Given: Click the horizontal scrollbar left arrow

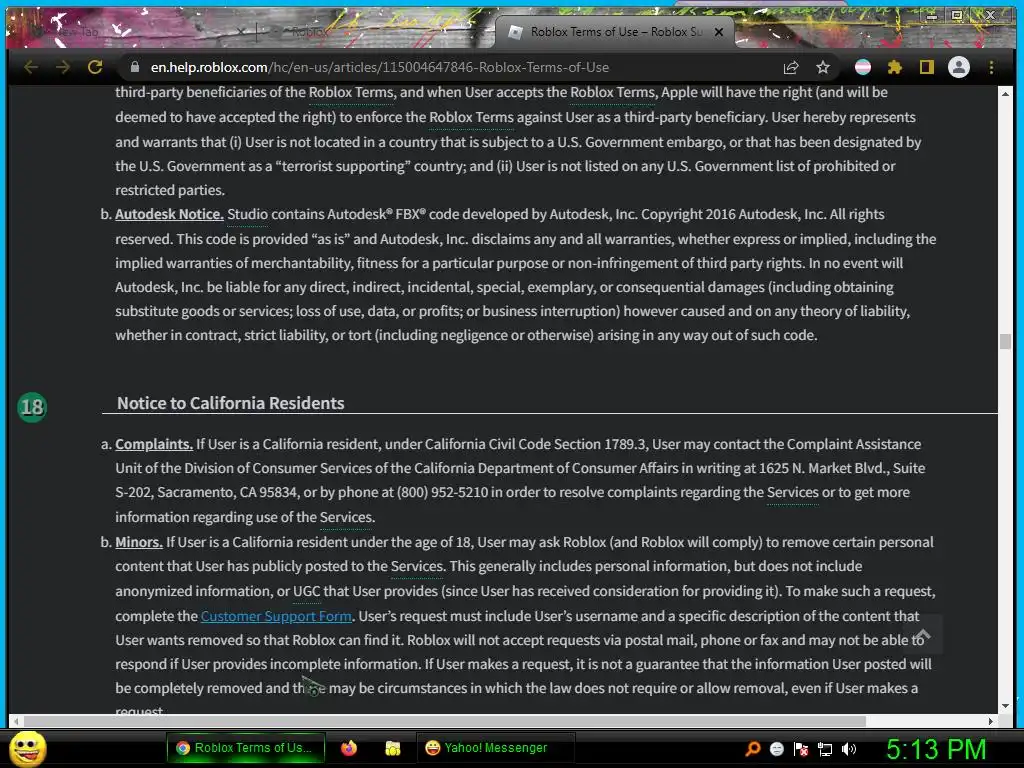Looking at the screenshot, I should pyautogui.click(x=16, y=721).
